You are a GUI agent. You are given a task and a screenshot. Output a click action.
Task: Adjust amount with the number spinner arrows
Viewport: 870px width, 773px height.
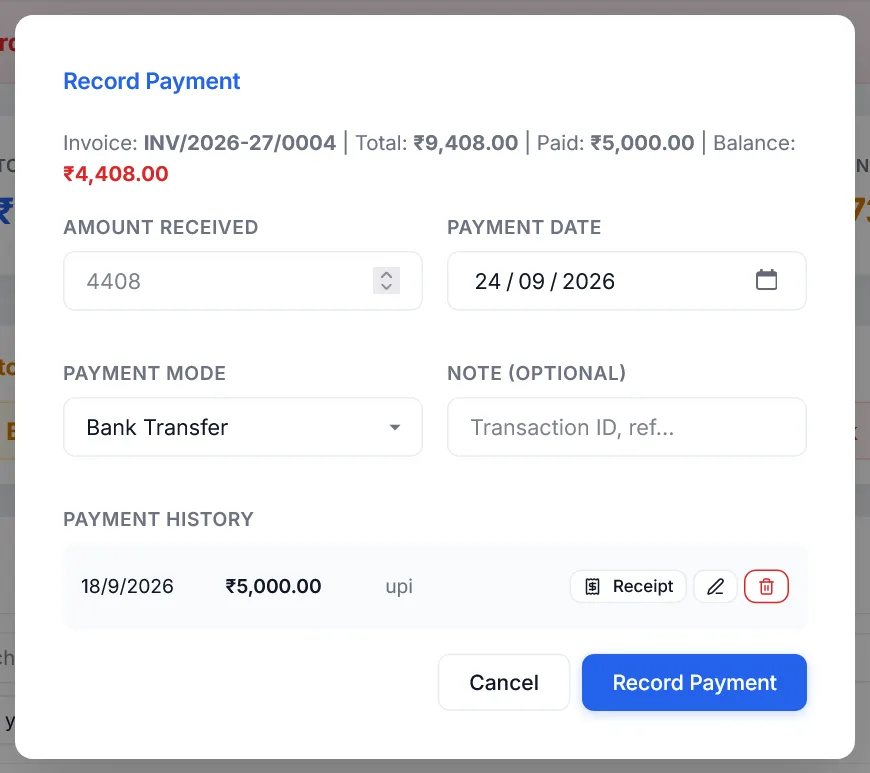point(387,281)
